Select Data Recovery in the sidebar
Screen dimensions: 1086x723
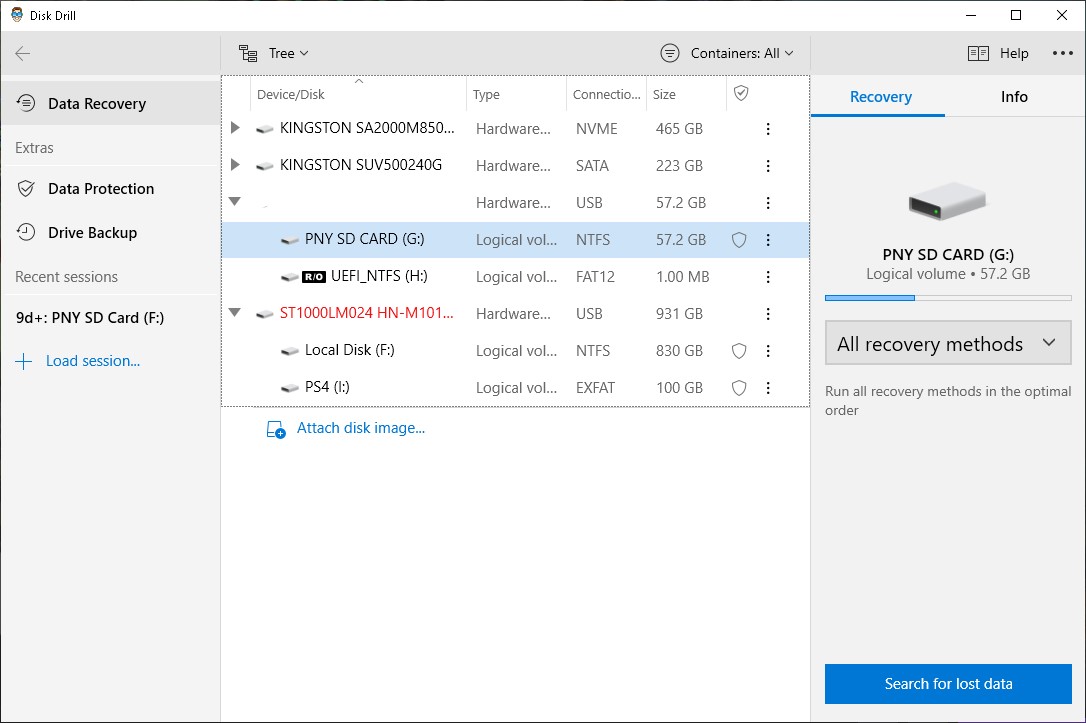[x=111, y=104]
